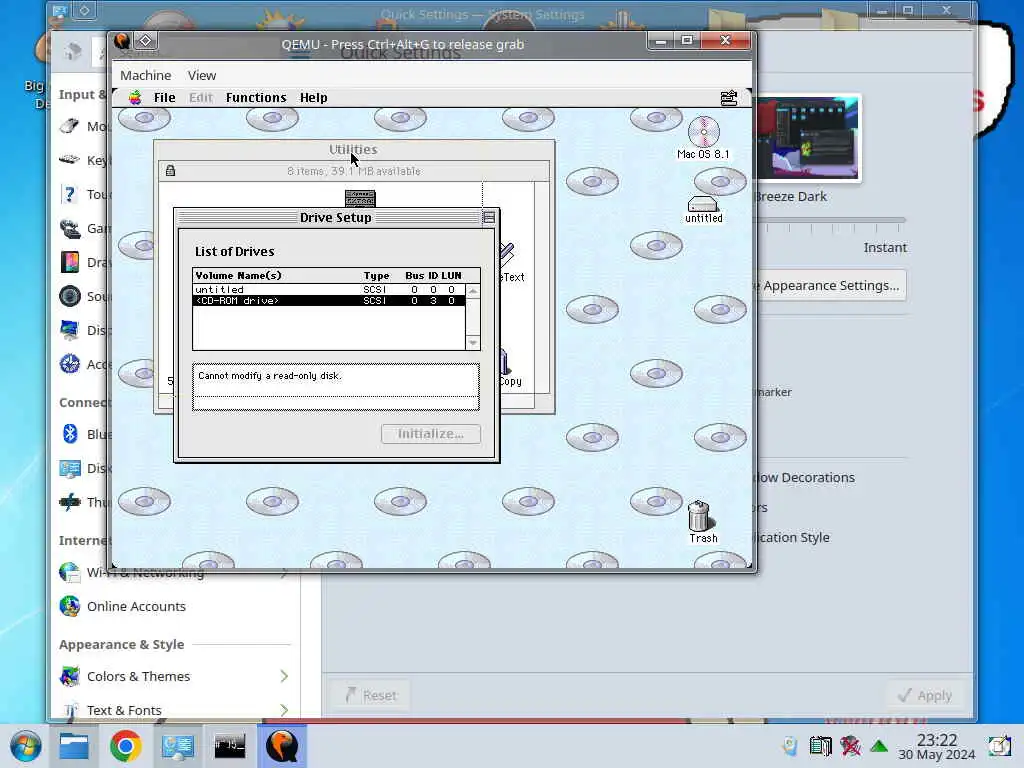Image resolution: width=1024 pixels, height=768 pixels.
Task: Click the Mac OS application switcher icon
Action: point(729,98)
